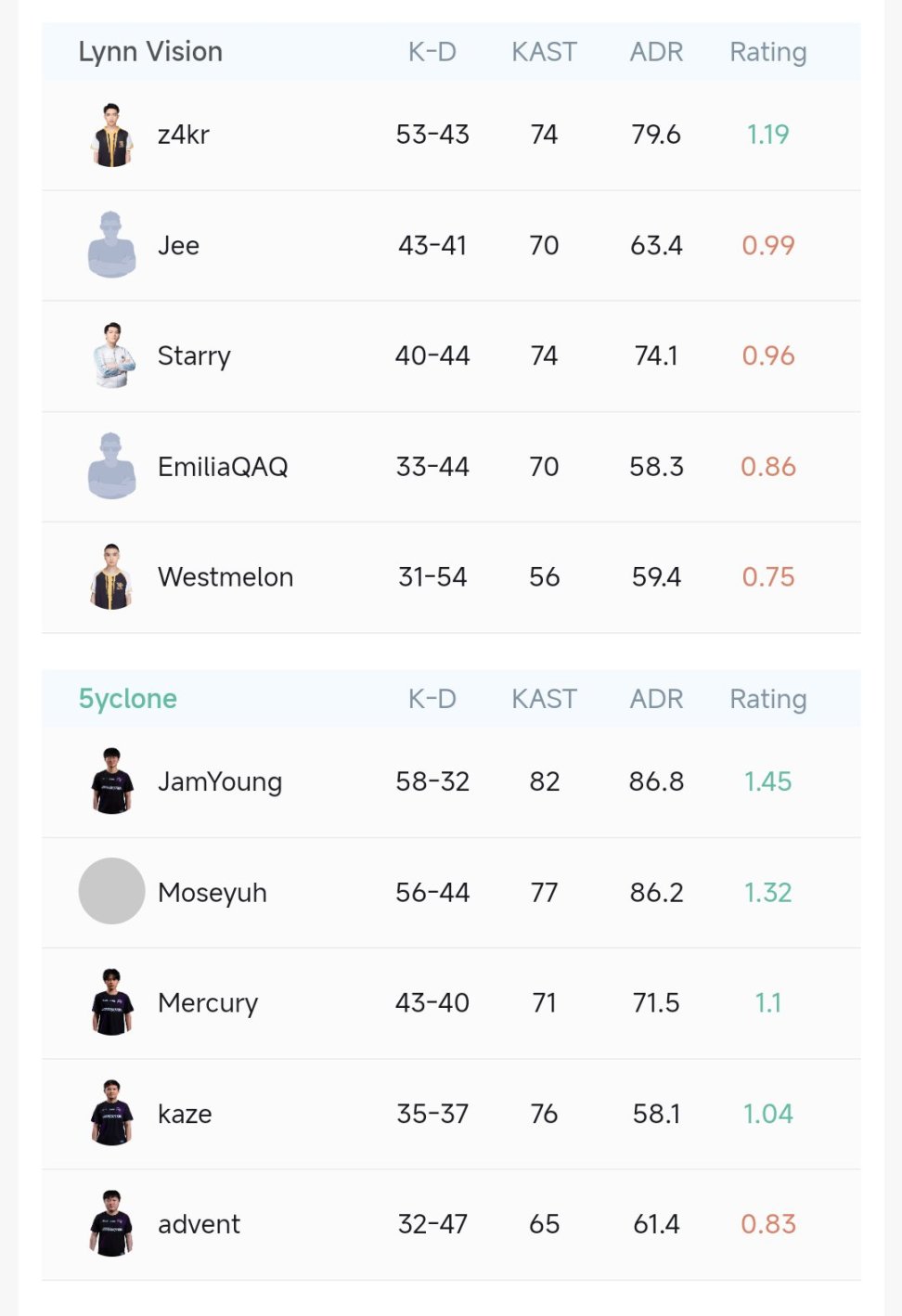Screen dimensions: 902x1316
Task: Open z4kr's player profile name
Action: pos(184,135)
